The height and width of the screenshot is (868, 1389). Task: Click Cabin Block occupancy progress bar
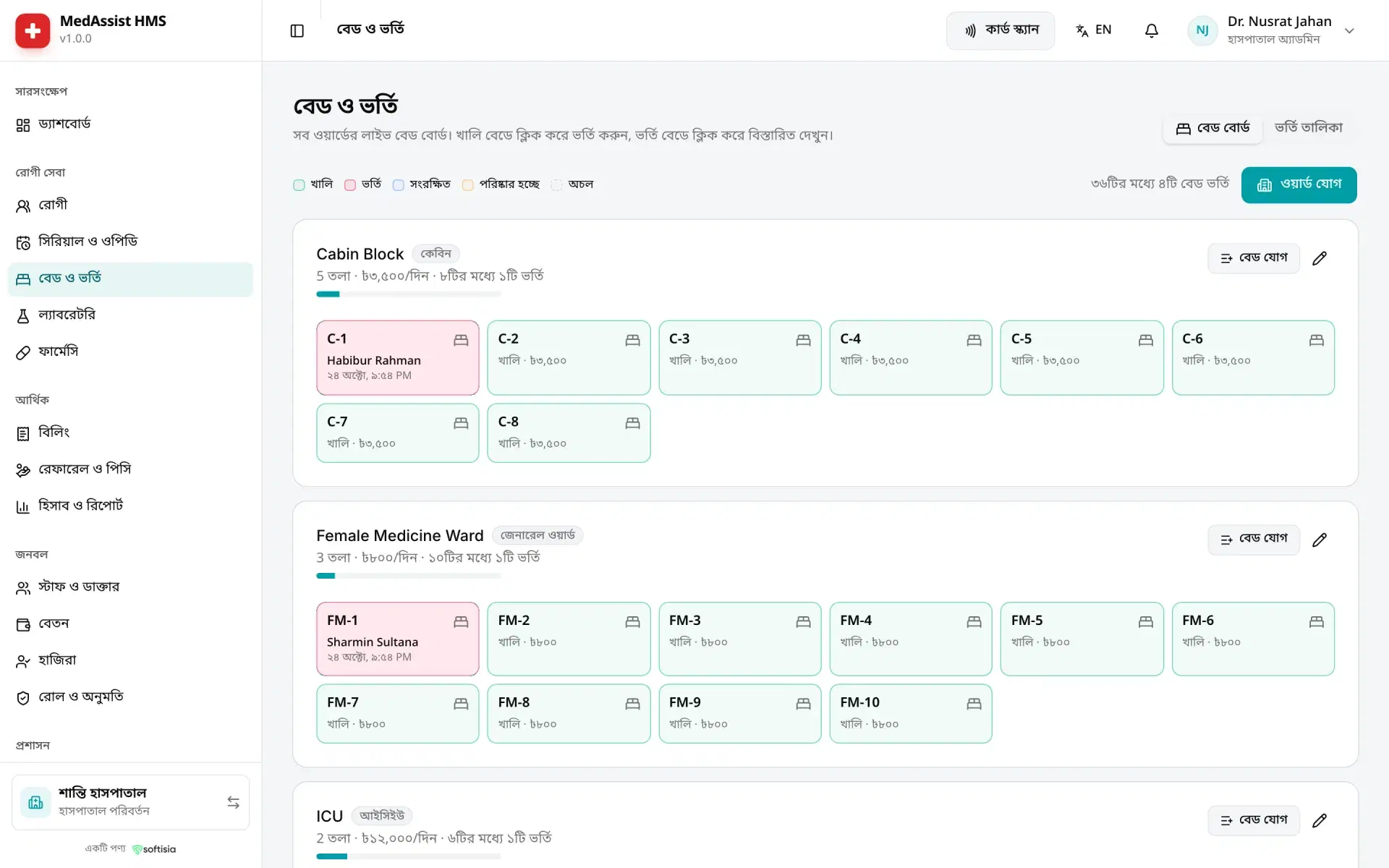point(409,294)
